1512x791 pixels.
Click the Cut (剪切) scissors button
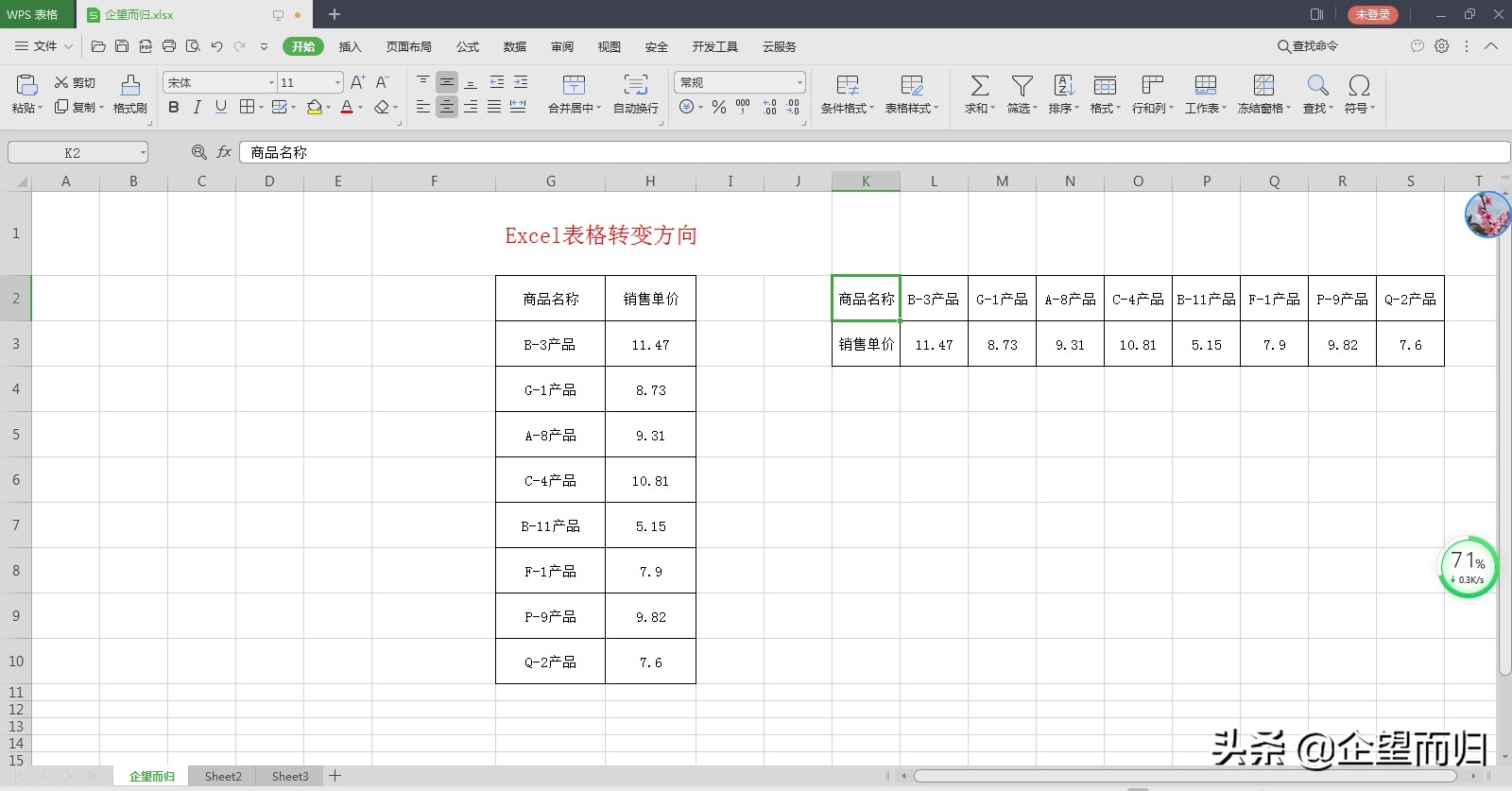click(x=75, y=82)
